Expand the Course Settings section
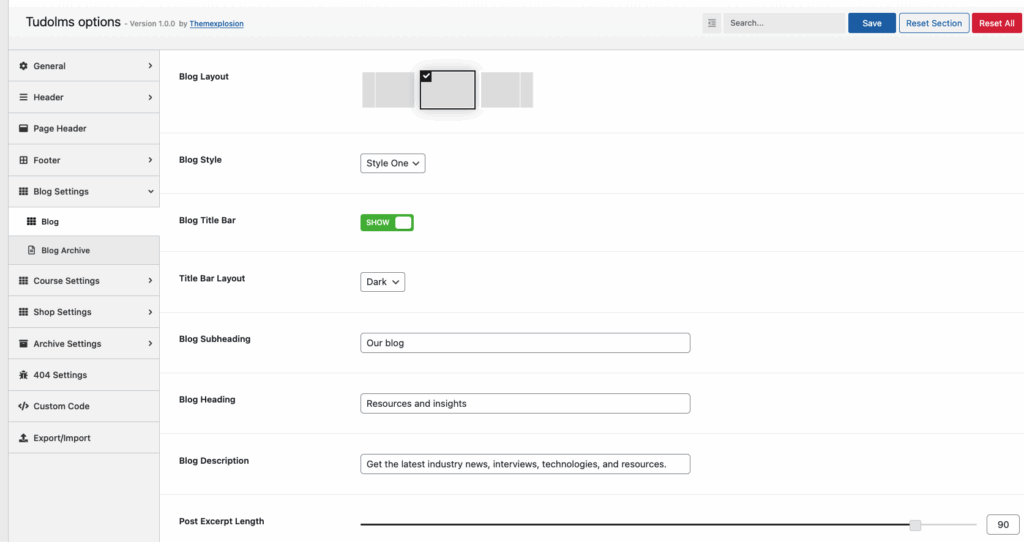1024x542 pixels. 84,281
